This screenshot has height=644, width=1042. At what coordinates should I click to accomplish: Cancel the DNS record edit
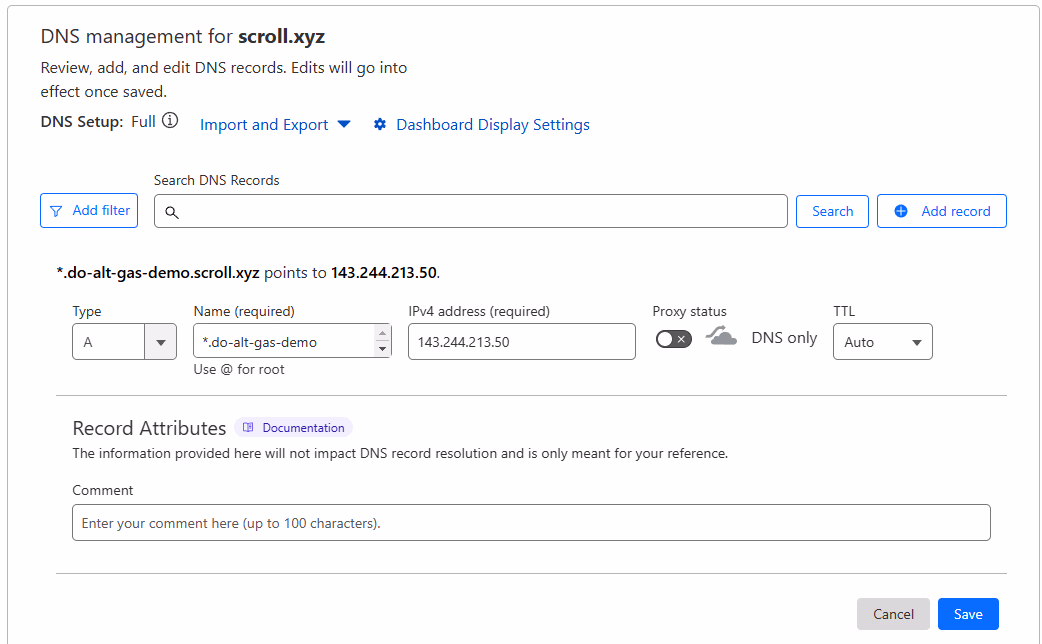(x=893, y=614)
